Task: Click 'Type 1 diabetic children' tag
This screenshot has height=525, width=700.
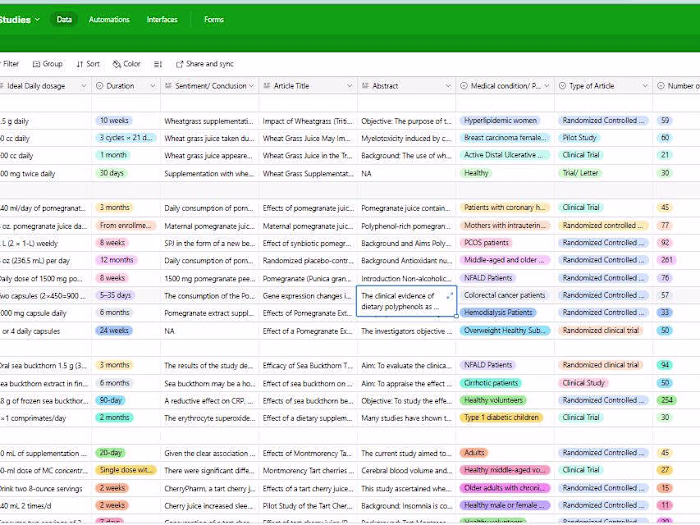Action: [x=501, y=418]
